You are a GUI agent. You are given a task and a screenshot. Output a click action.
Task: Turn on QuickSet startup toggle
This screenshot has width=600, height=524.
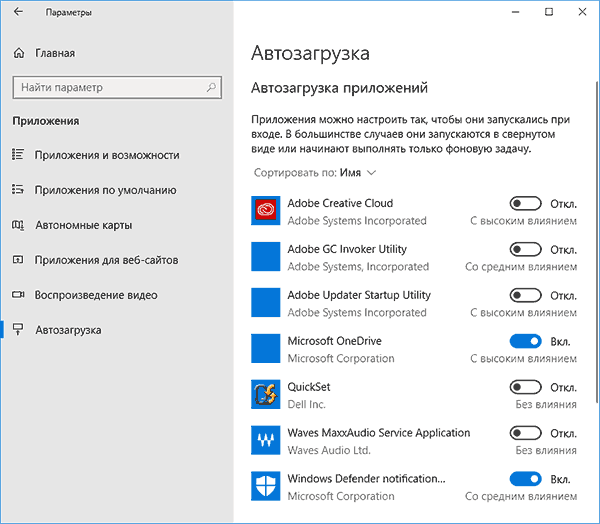(x=525, y=387)
